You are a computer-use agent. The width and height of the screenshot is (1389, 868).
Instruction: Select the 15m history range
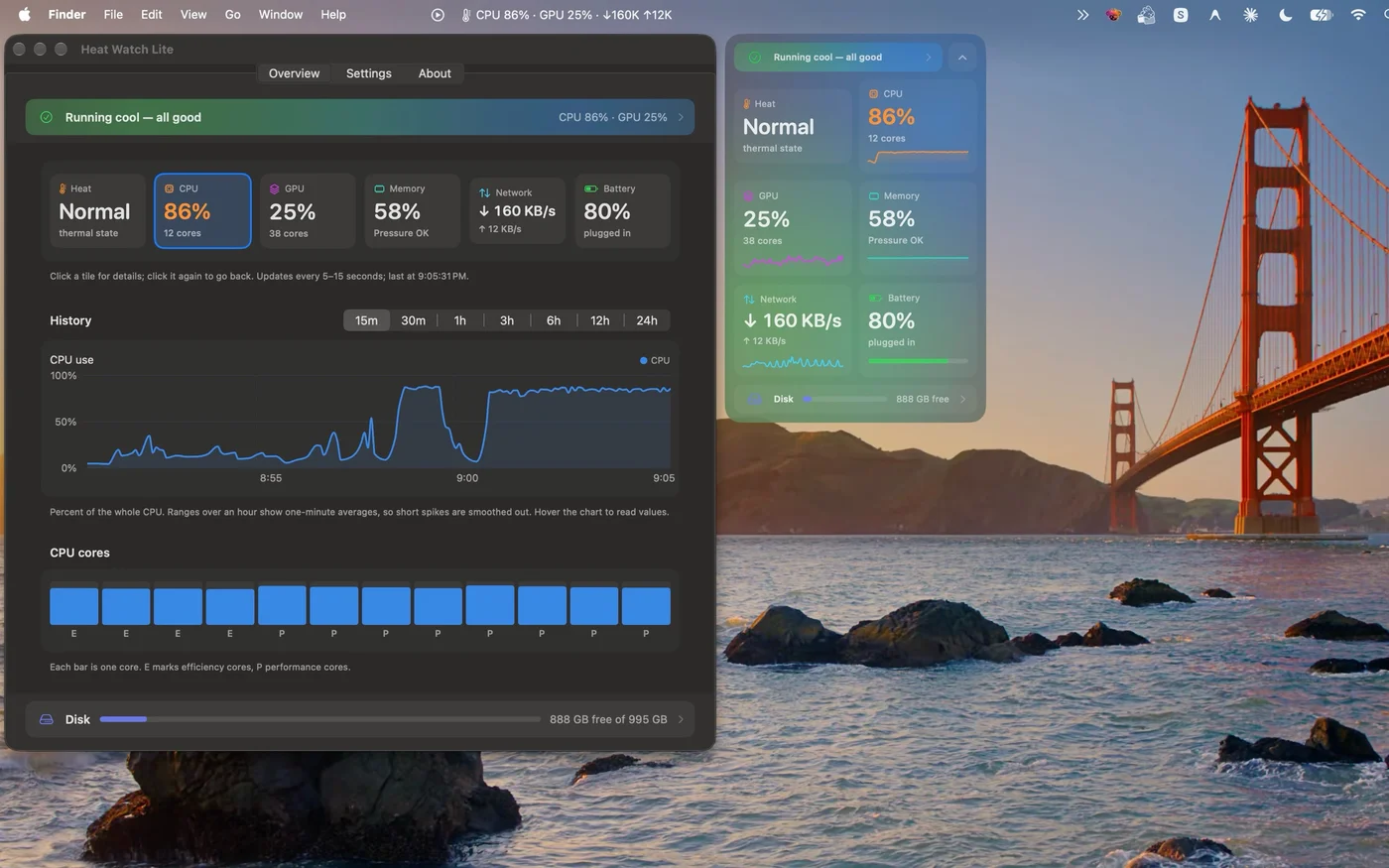tap(367, 320)
